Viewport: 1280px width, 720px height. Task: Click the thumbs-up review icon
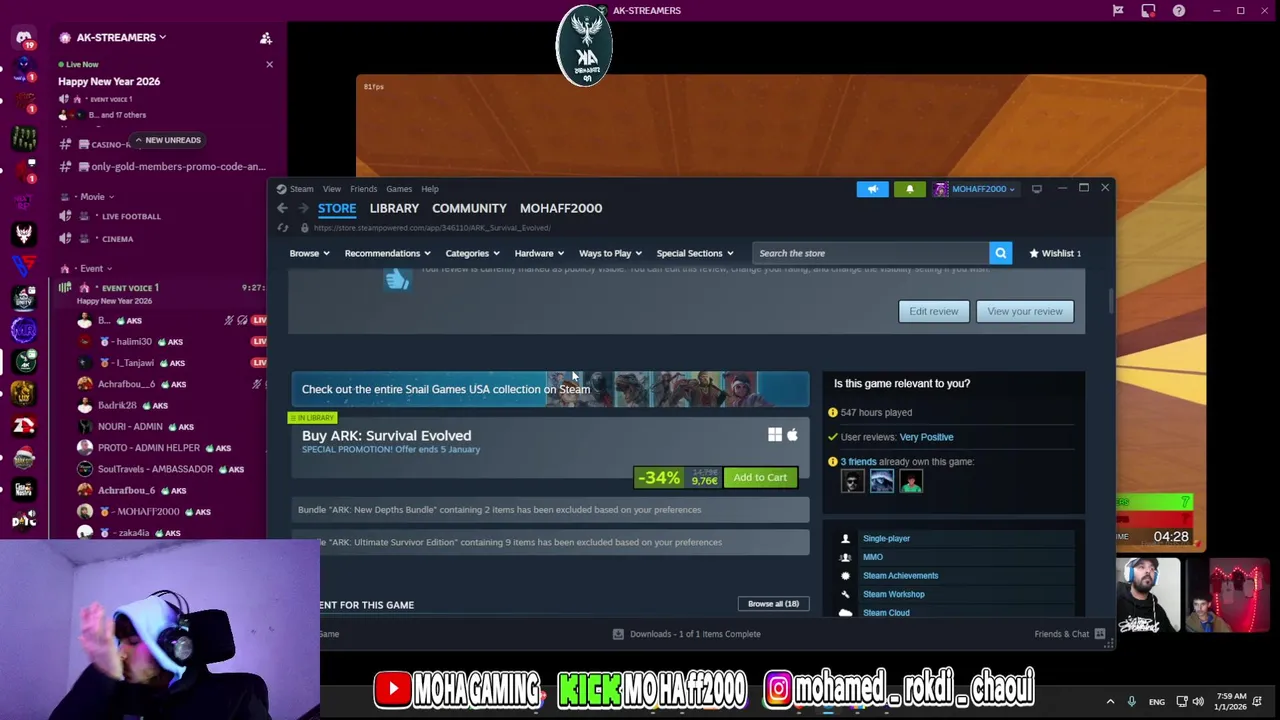click(397, 280)
